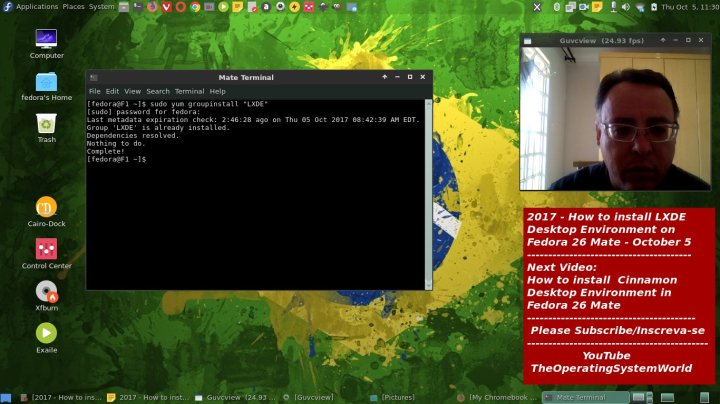The height and width of the screenshot is (404, 720).
Task: Click the microphone tray icon
Action: point(613,7)
